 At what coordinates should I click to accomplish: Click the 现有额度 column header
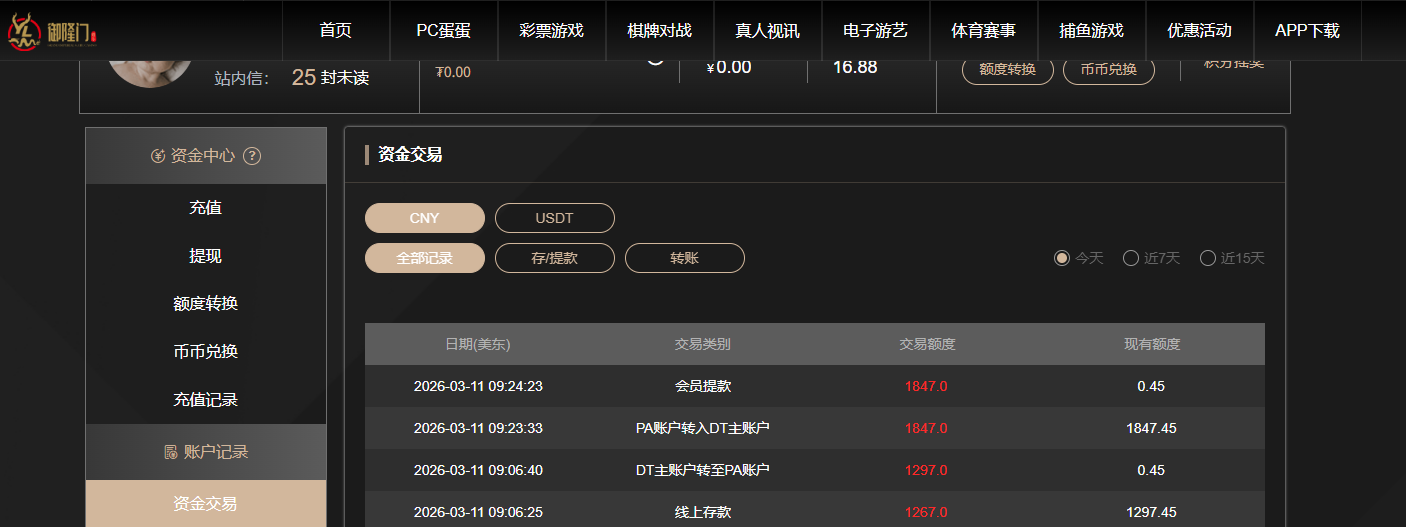pos(1152,344)
